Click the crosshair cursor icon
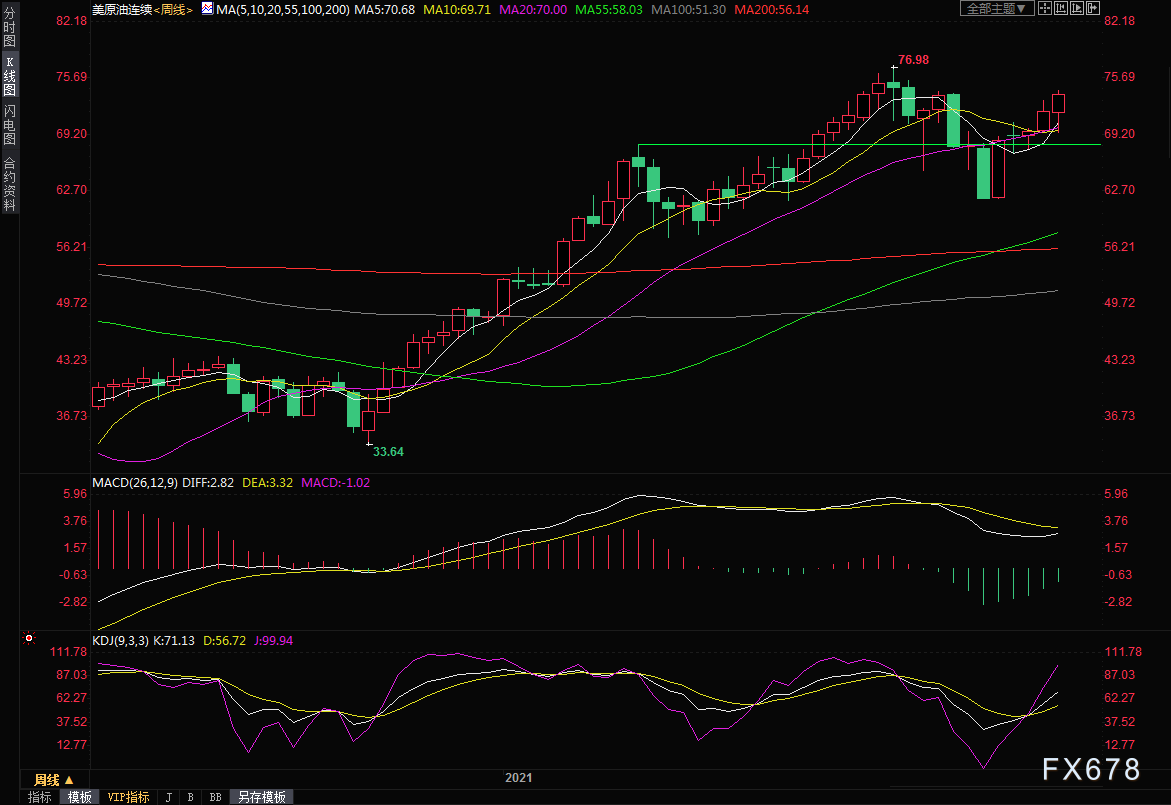 click(1044, 9)
